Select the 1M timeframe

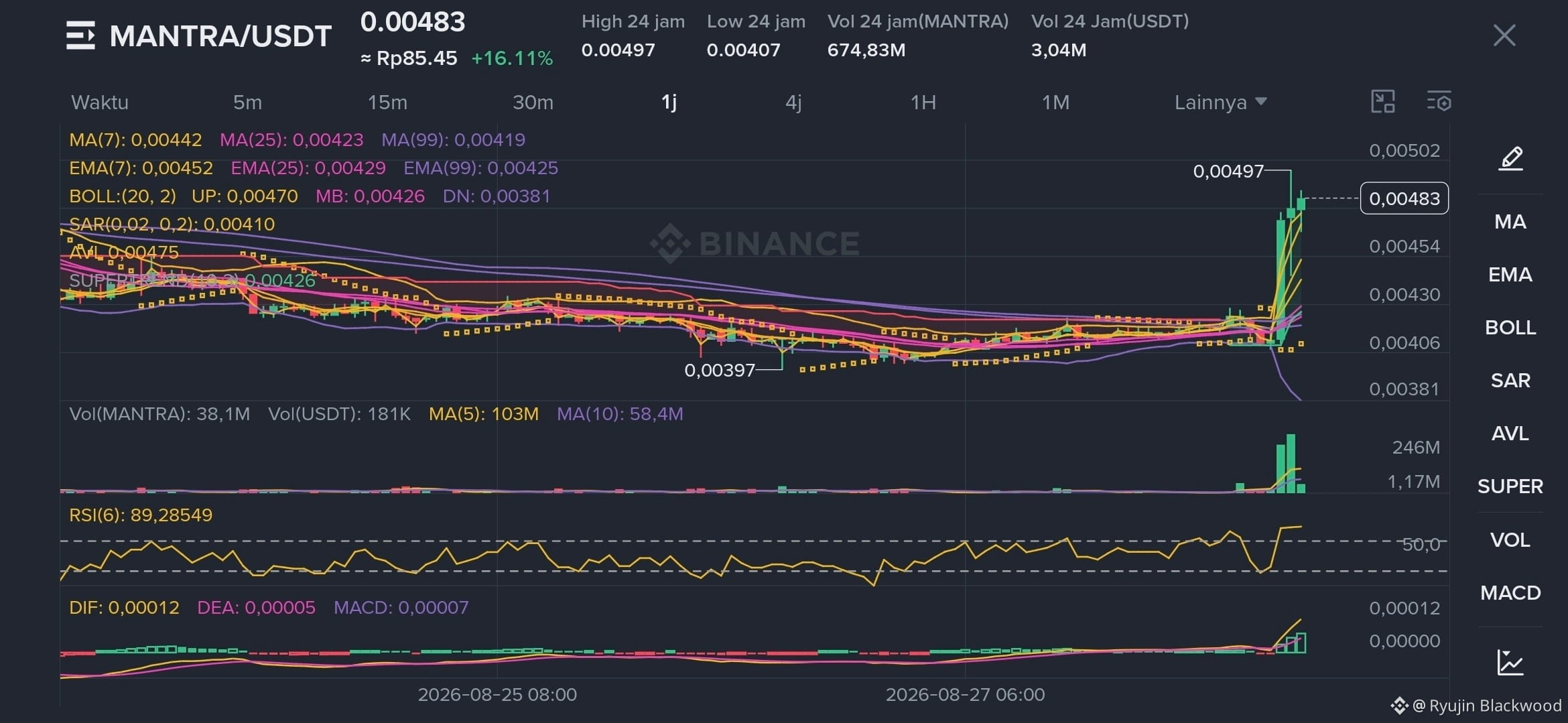click(x=1055, y=103)
